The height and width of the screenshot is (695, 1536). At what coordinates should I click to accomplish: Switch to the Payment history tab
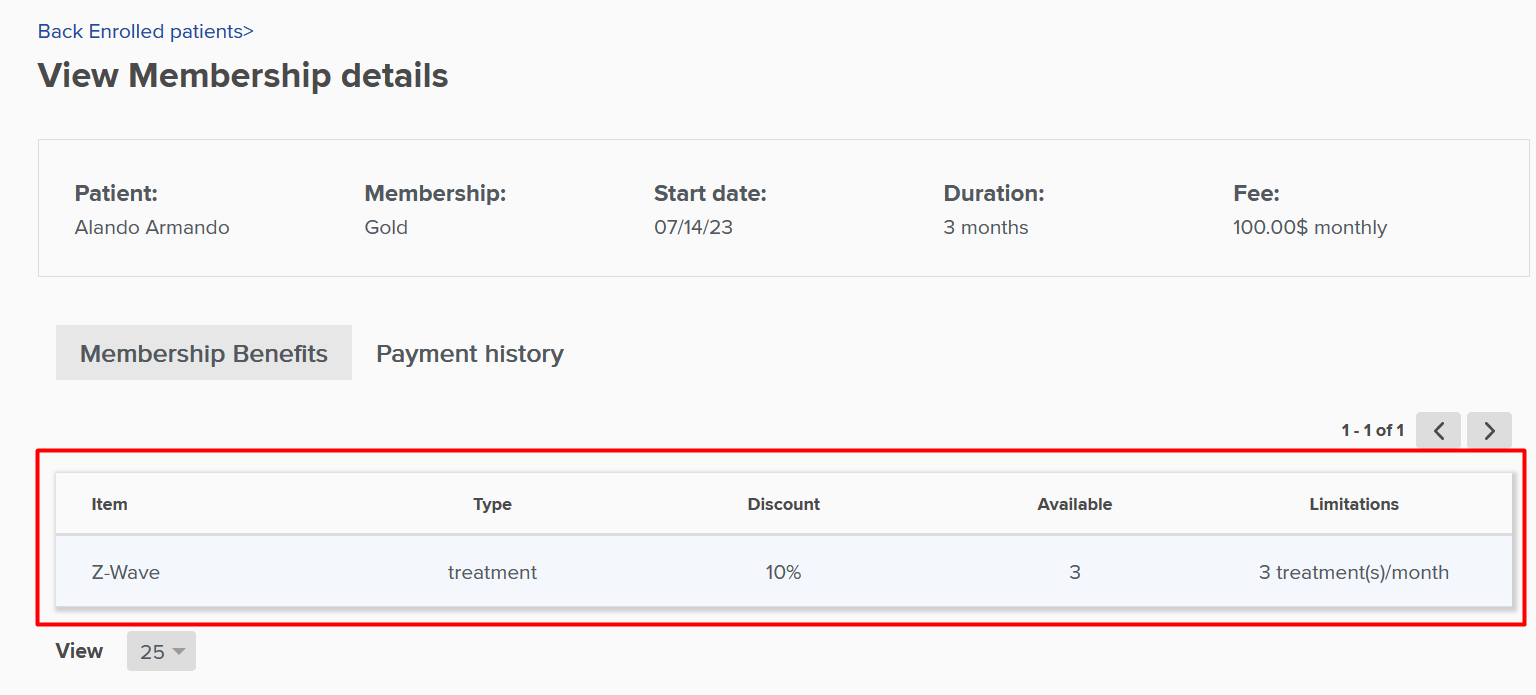pos(469,353)
